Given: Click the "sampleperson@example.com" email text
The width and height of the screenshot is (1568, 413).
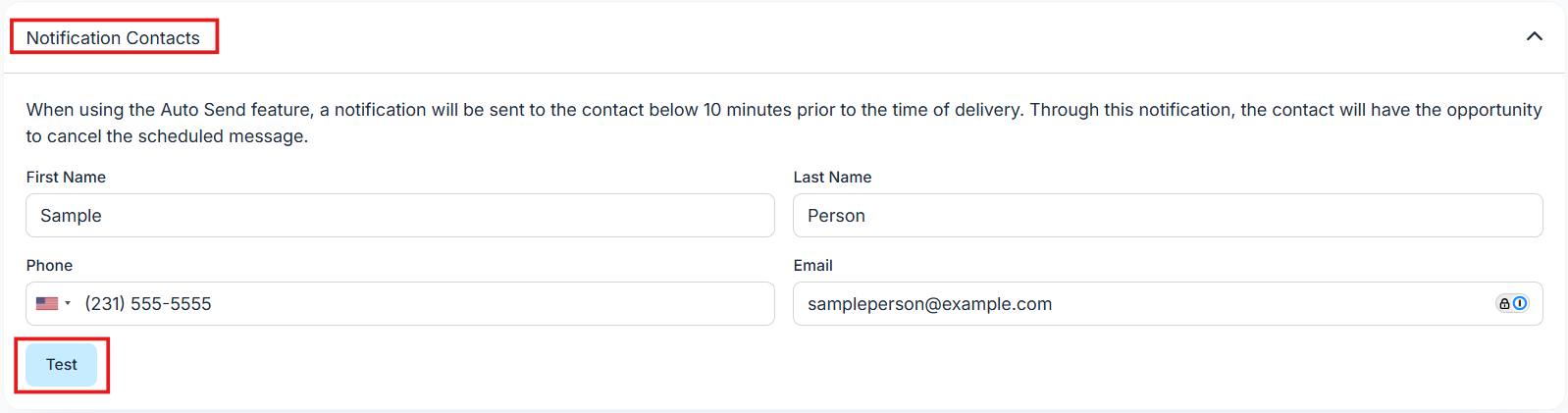Looking at the screenshot, I should [x=929, y=304].
